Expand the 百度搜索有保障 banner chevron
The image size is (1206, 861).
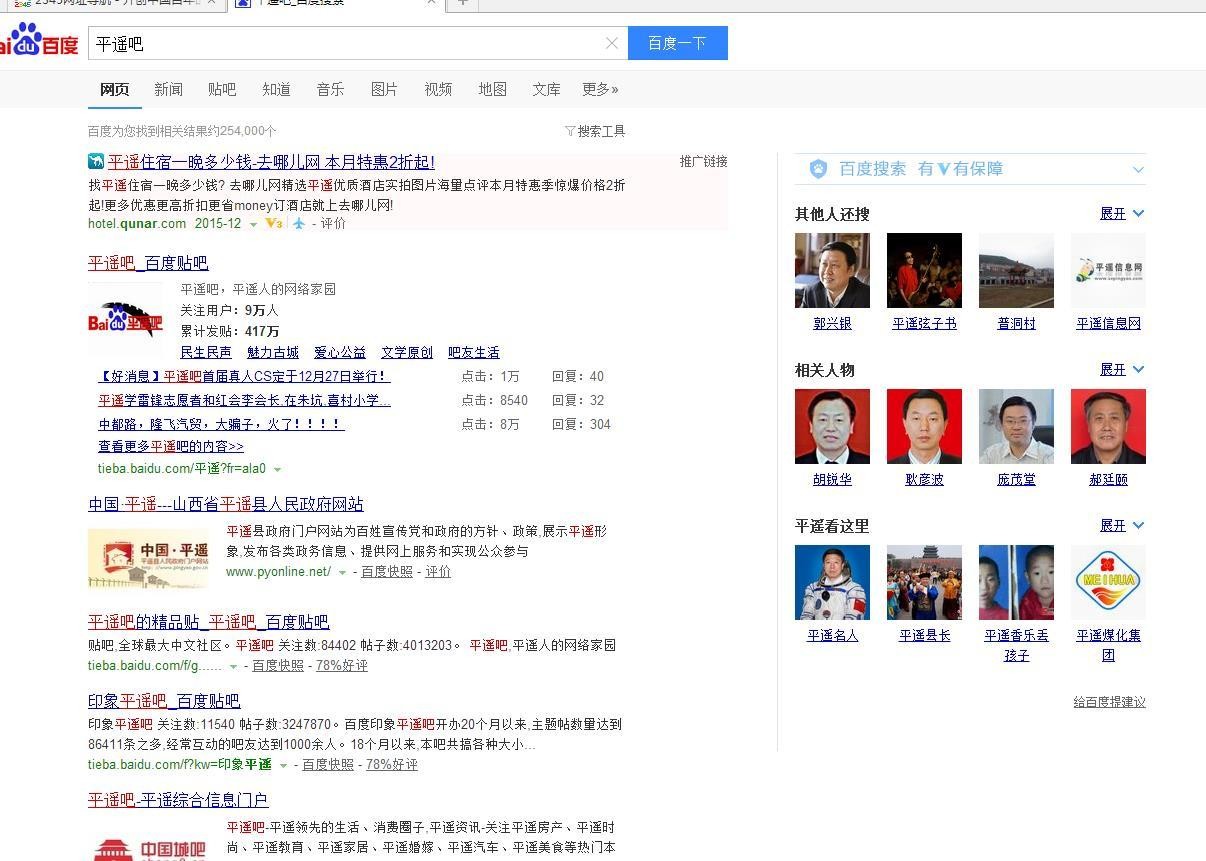(1137, 169)
